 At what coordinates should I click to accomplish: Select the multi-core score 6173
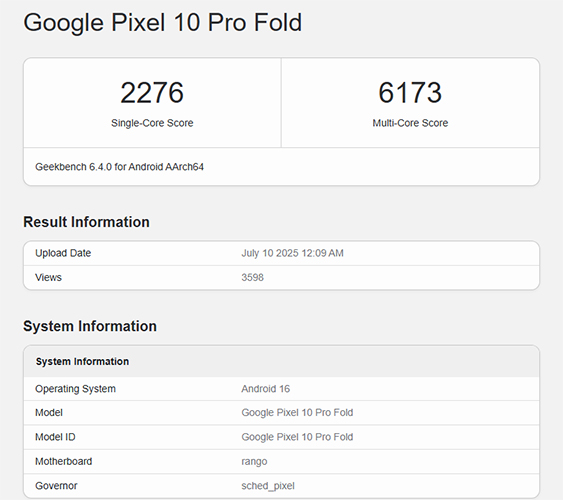click(x=410, y=93)
